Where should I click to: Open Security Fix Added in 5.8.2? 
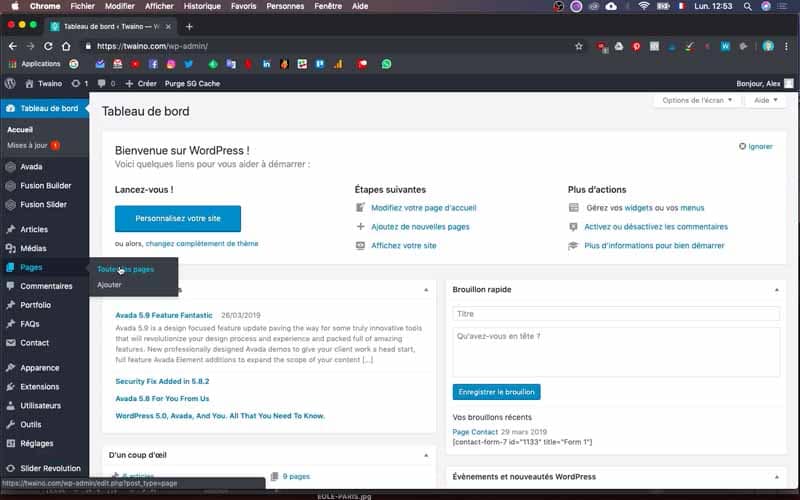pos(162,381)
